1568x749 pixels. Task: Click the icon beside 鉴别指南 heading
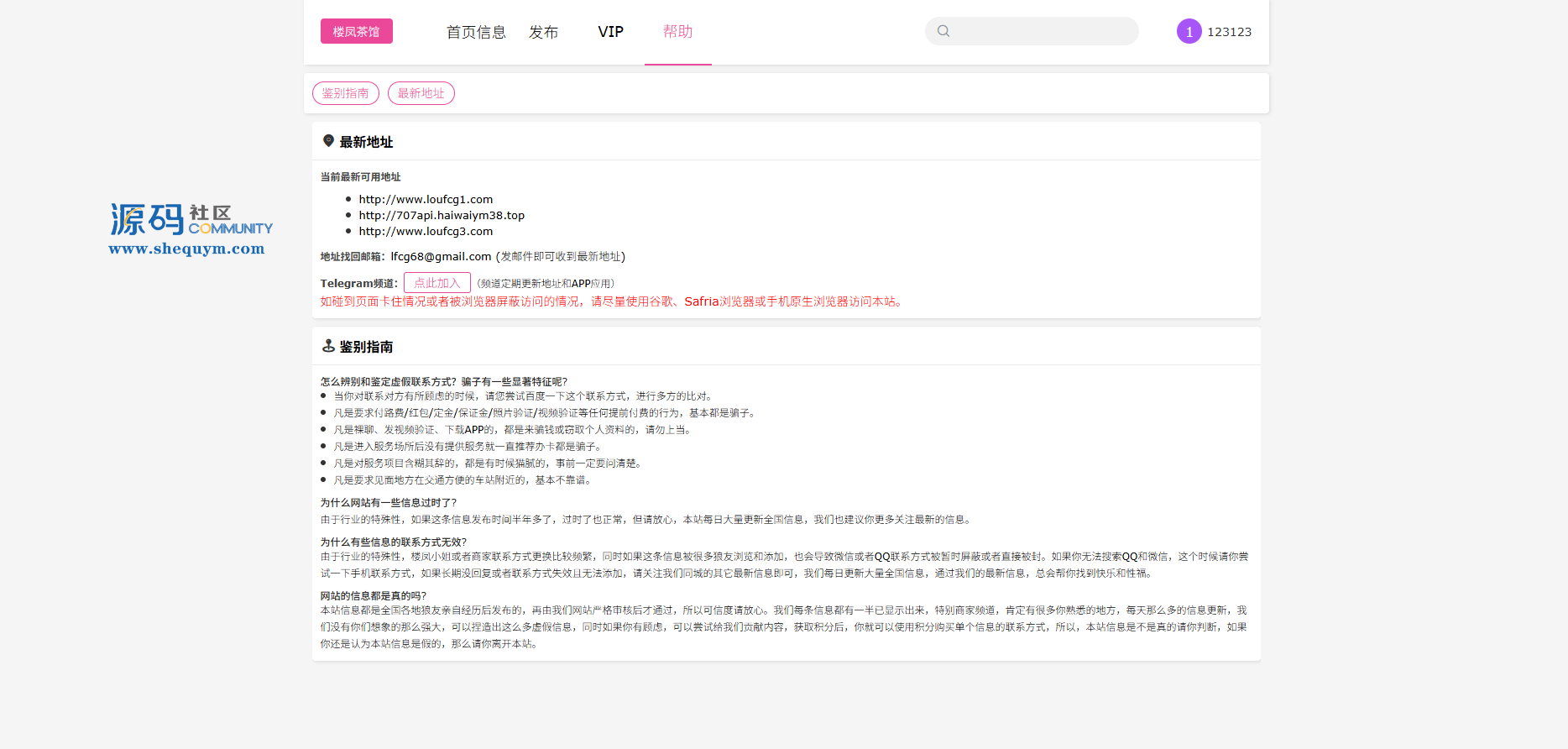click(x=328, y=346)
